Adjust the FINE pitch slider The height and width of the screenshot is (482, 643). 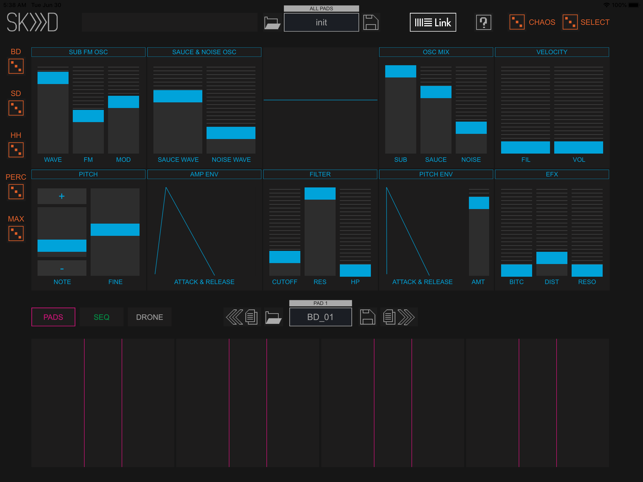pos(115,232)
